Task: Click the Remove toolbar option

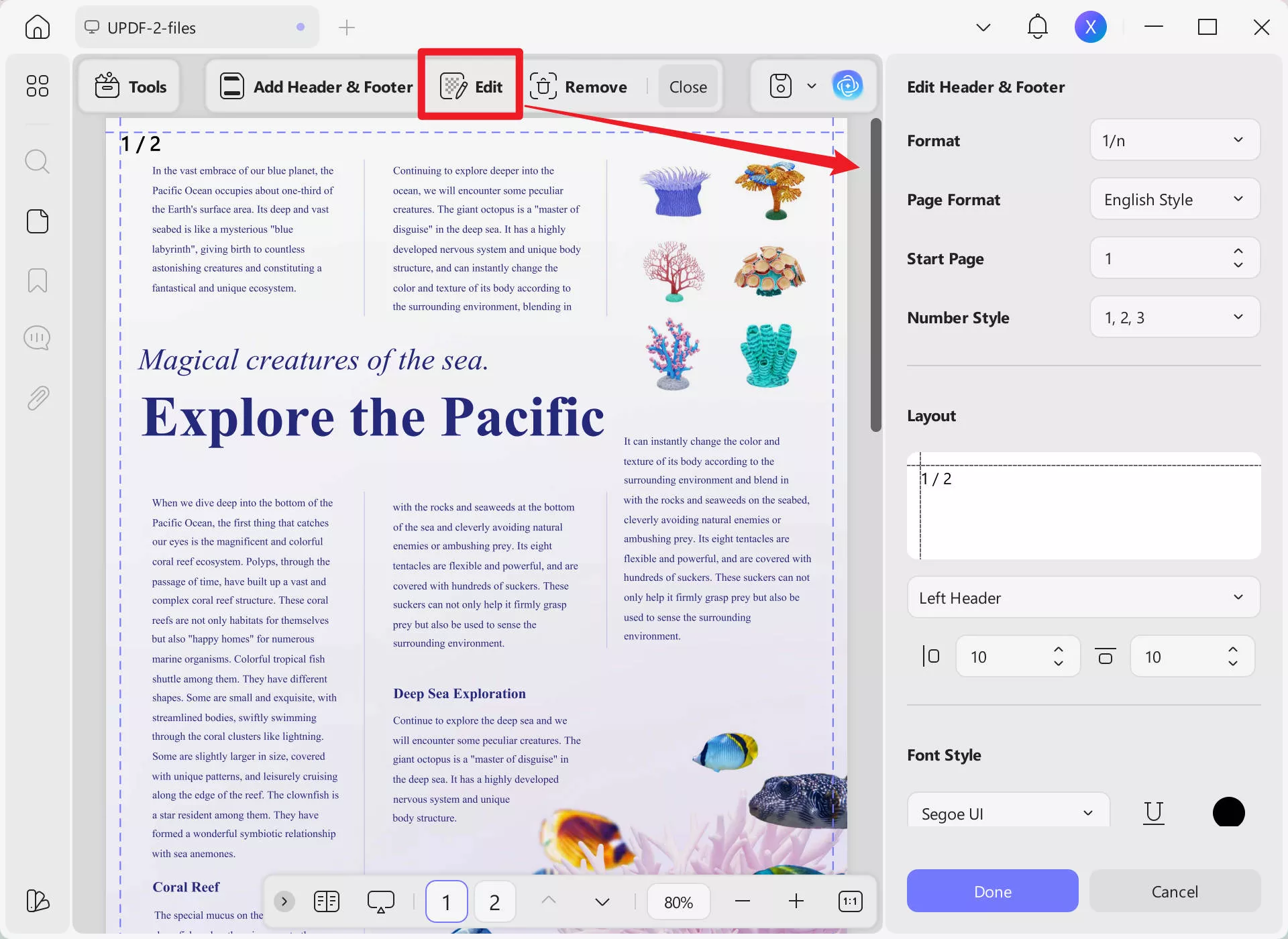Action: coord(578,87)
